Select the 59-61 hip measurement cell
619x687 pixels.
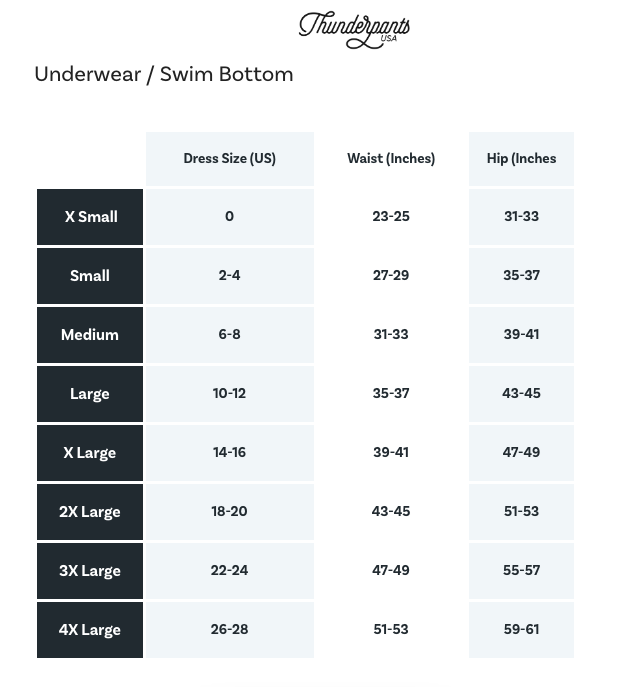tap(521, 630)
